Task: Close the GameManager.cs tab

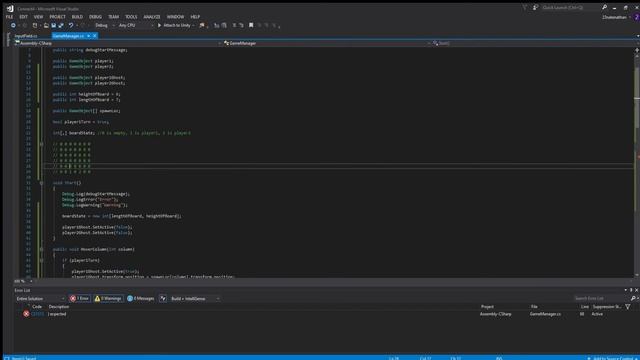Action: [x=95, y=36]
